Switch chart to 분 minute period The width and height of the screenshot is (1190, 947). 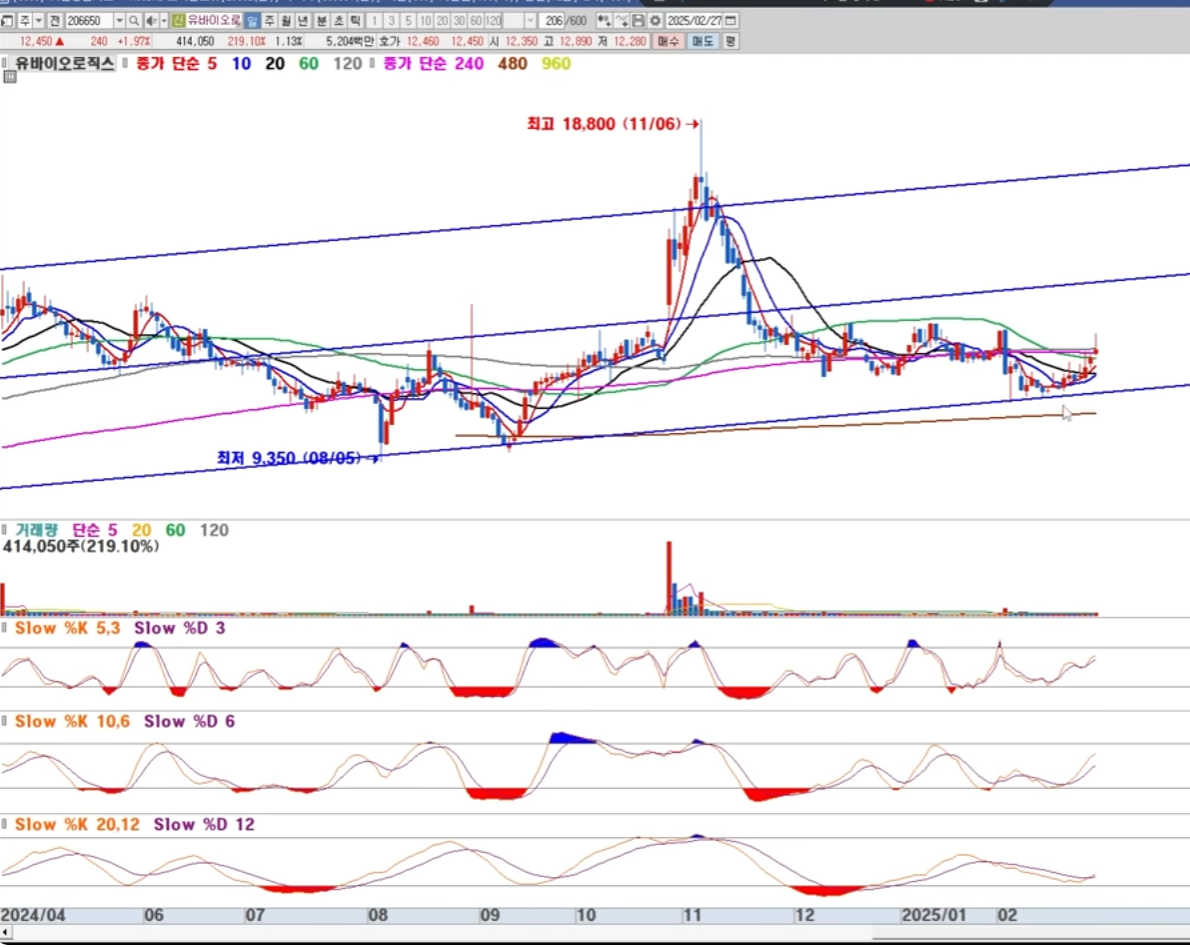click(321, 20)
